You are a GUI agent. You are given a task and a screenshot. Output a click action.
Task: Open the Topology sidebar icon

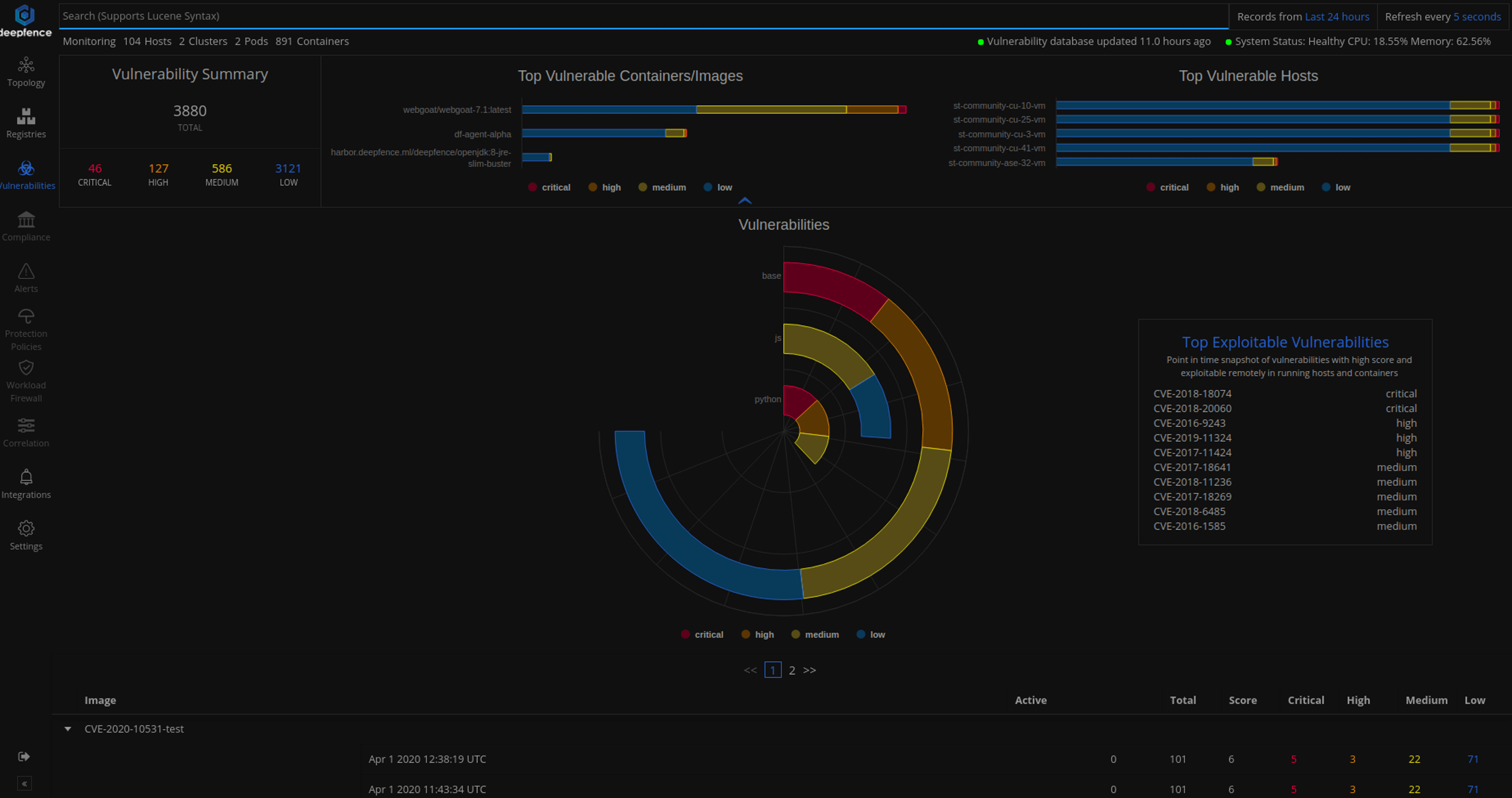(26, 65)
